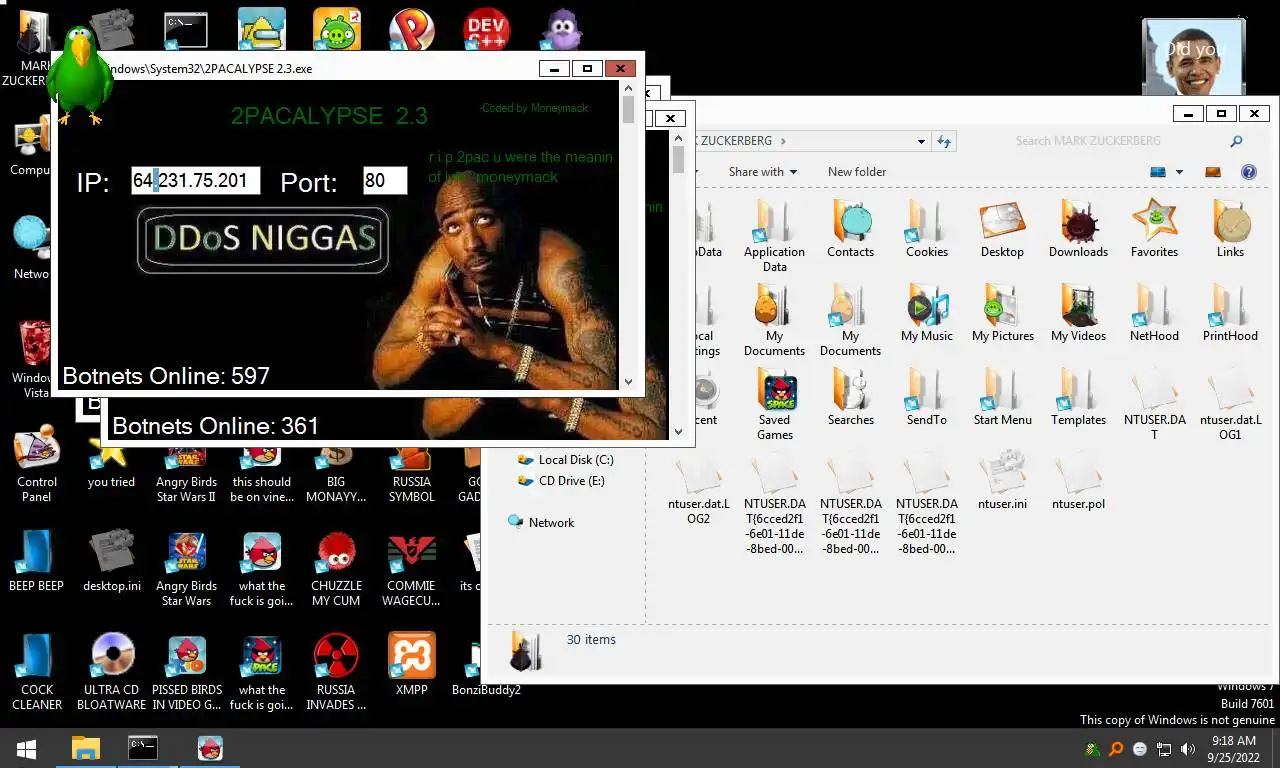Click the Angry Birds taskbar icon
The width and height of the screenshot is (1280, 768).
[x=210, y=748]
